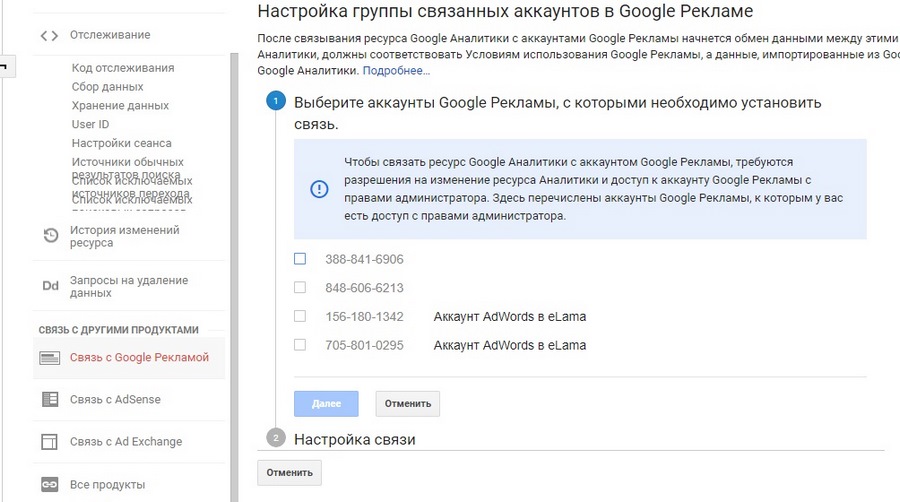Click the info icon in blue notice

click(319, 189)
